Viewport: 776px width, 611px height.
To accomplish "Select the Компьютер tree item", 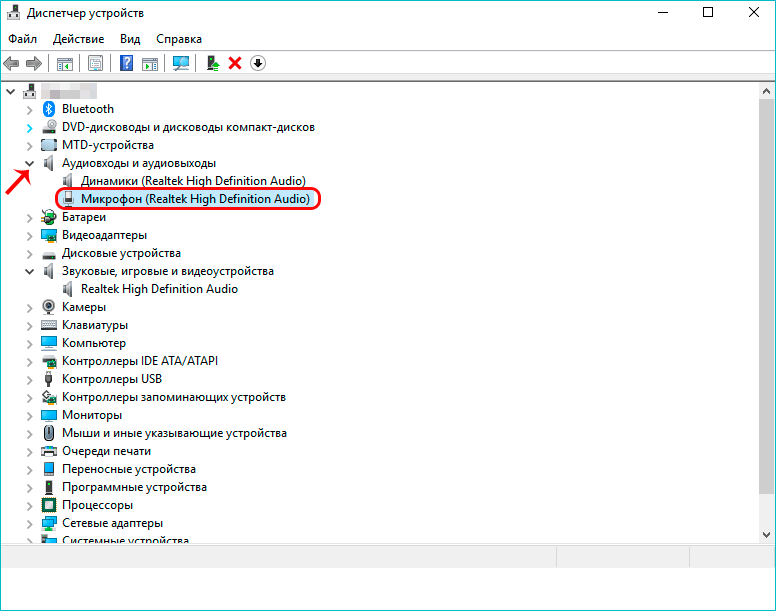I will point(94,343).
